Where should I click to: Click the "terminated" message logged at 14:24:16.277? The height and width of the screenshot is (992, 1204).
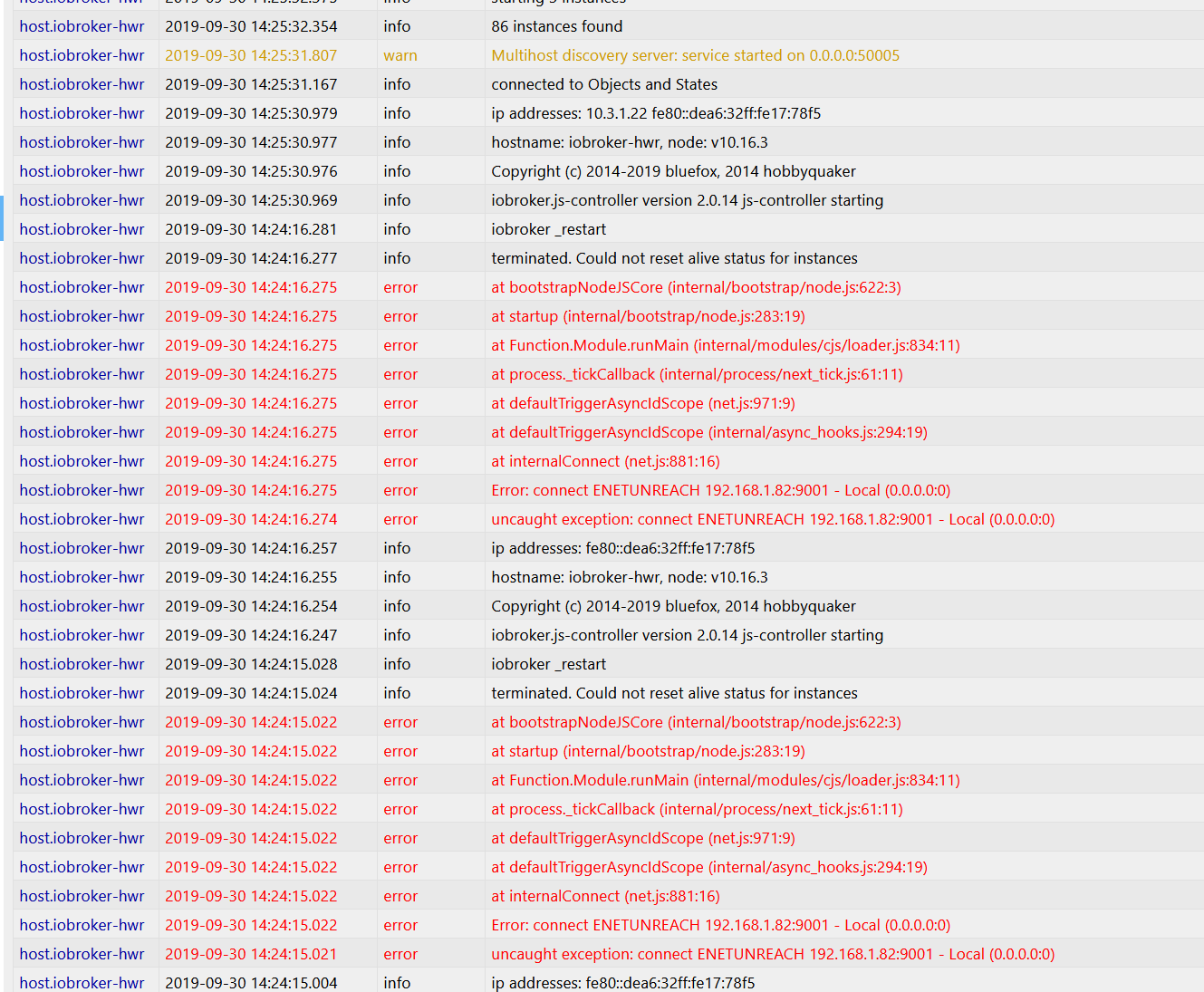click(x=674, y=258)
